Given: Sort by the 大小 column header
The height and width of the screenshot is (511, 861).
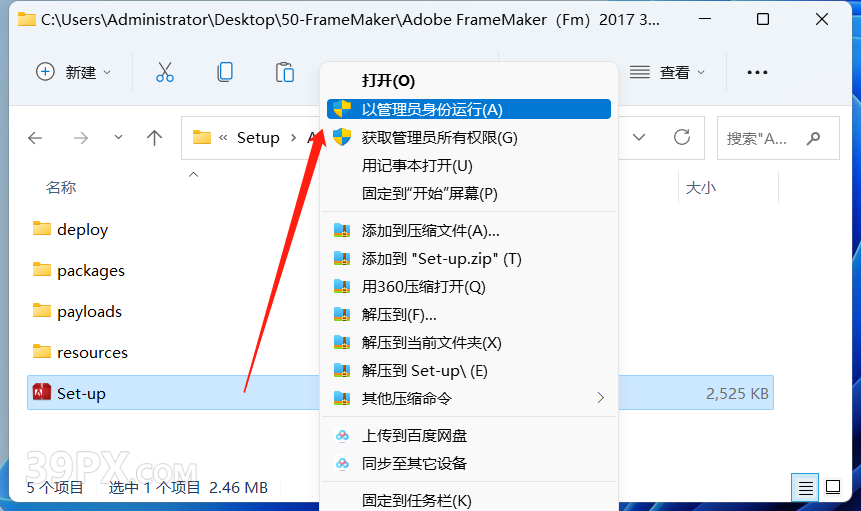Looking at the screenshot, I should (701, 188).
